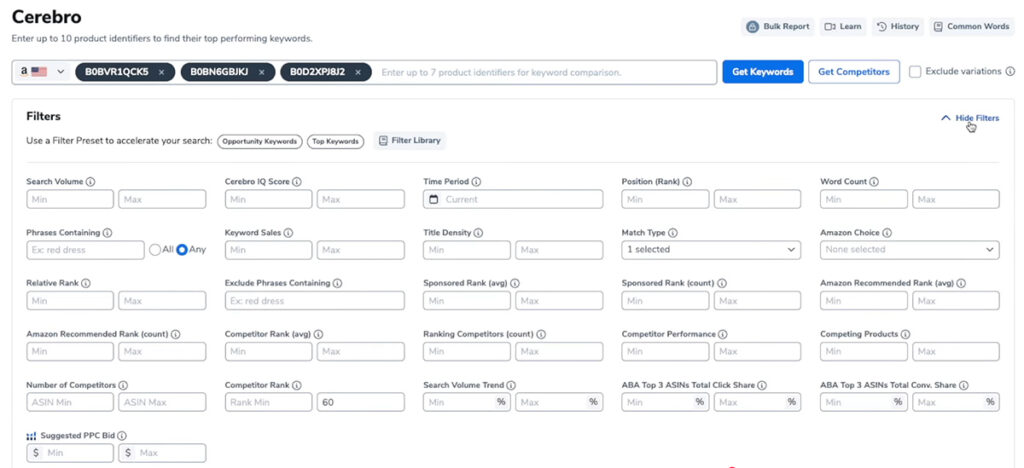Screen dimensions: 1024x468
Task: Click info icon beside Search Volume Trend
Action: (511, 385)
